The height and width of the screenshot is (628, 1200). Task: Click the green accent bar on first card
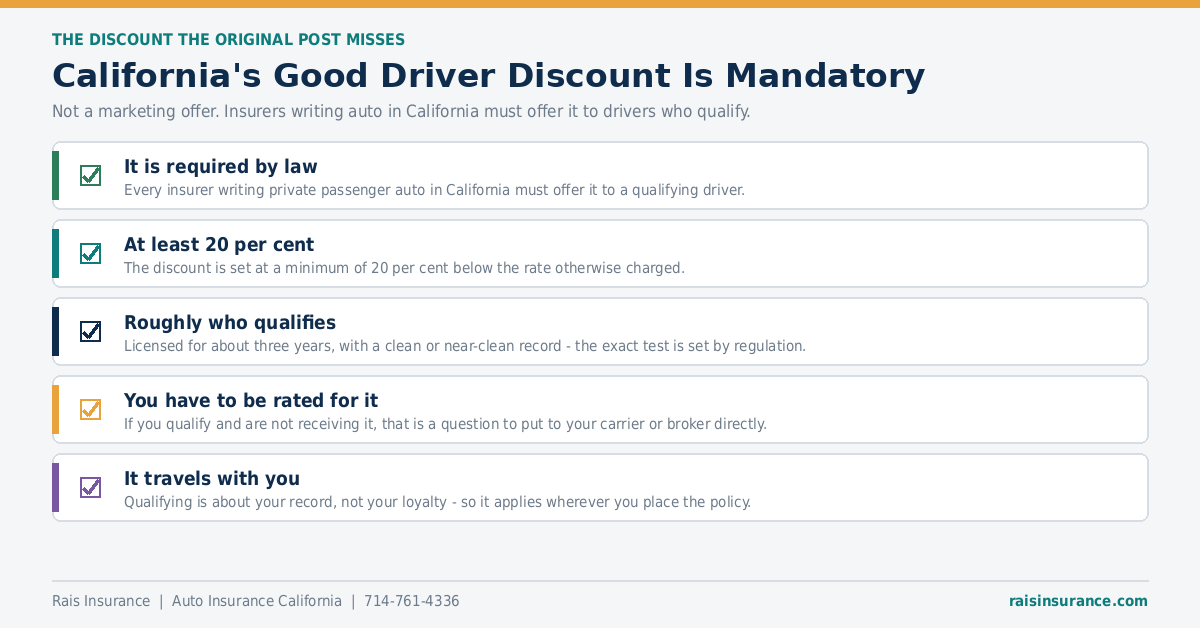pos(56,176)
